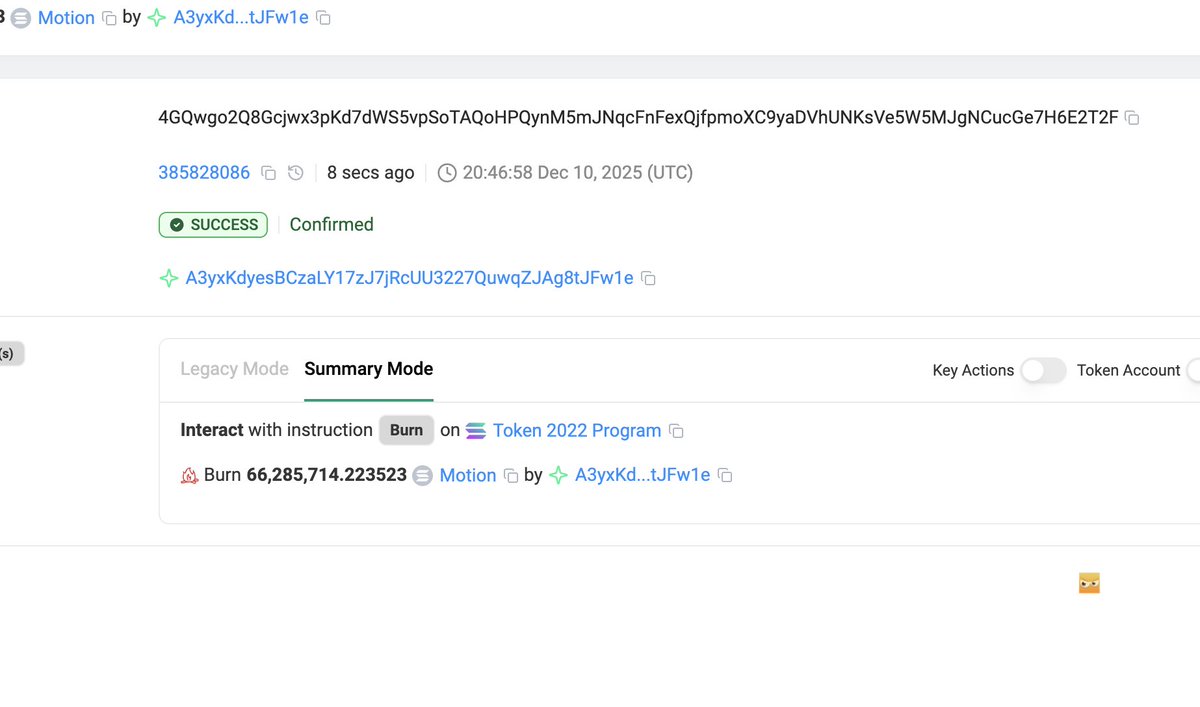Open A3yxKd...tJFw1e link in Burn row
Image resolution: width=1200 pixels, height=707 pixels.
(x=643, y=476)
